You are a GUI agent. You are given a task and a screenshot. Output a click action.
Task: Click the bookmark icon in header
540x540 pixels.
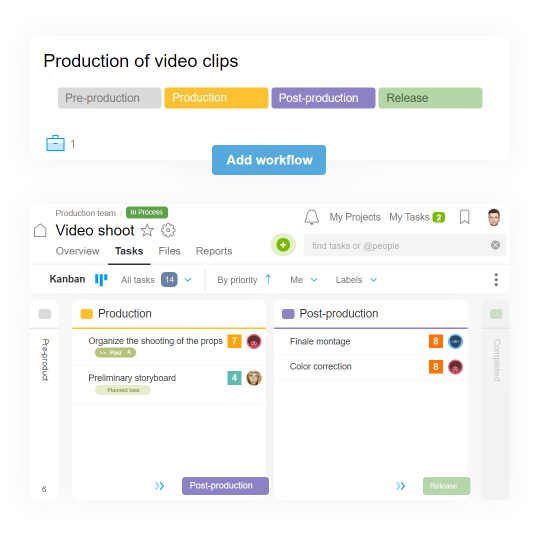pyautogui.click(x=465, y=217)
